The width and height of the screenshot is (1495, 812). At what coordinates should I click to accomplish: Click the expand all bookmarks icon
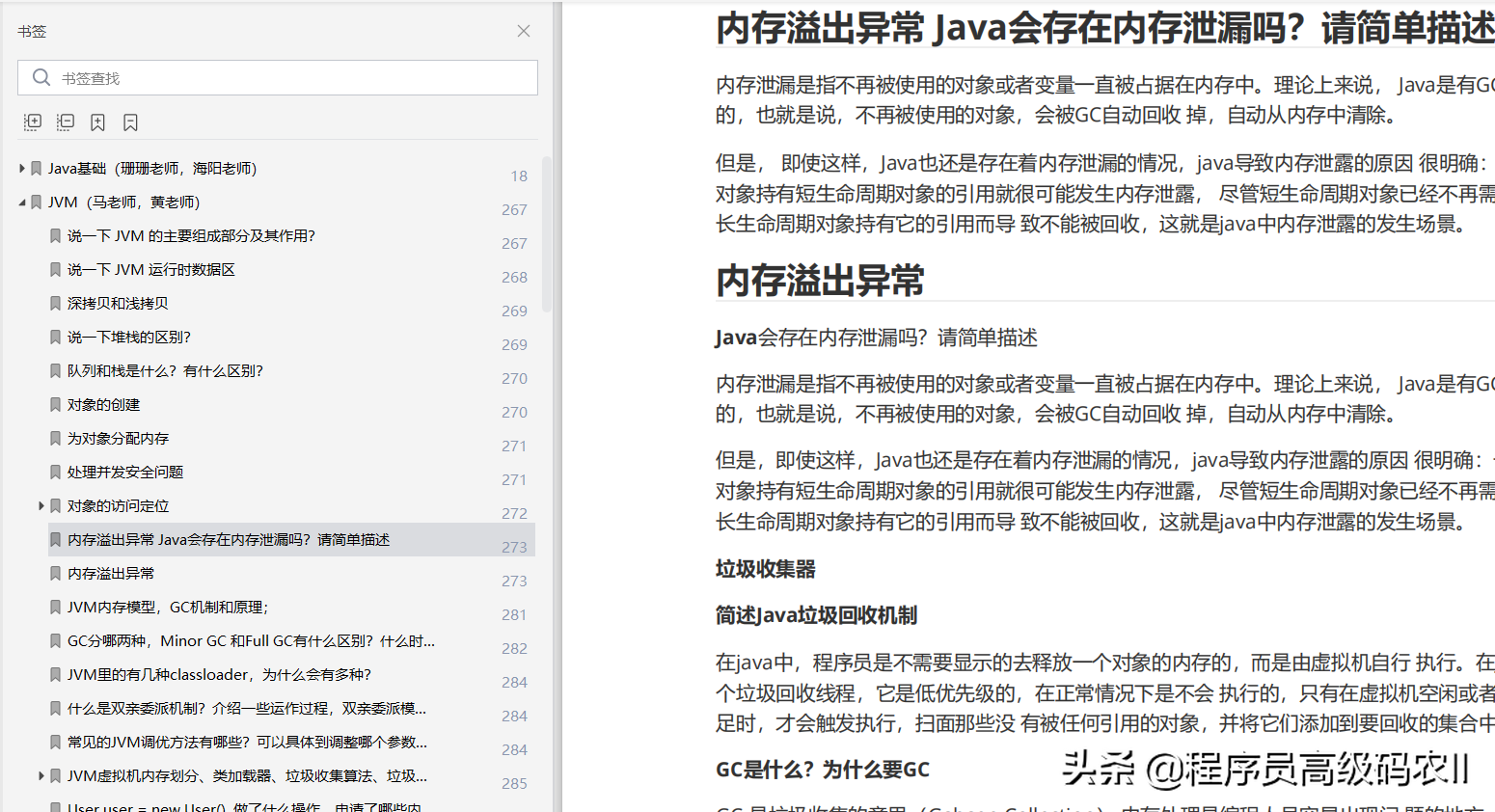(33, 122)
